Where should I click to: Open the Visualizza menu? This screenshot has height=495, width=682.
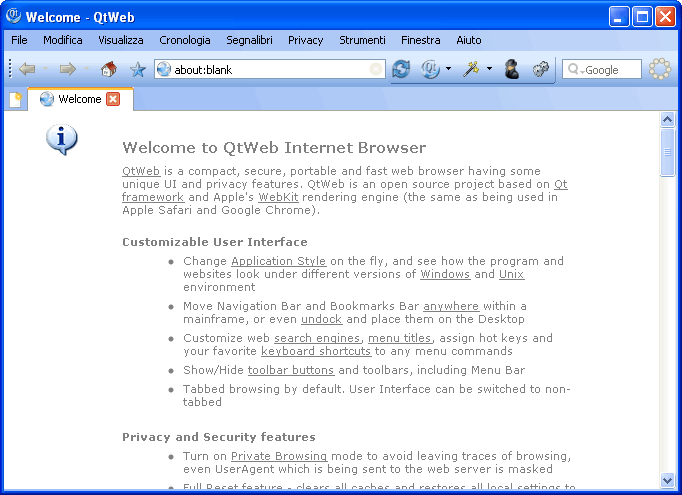121,40
